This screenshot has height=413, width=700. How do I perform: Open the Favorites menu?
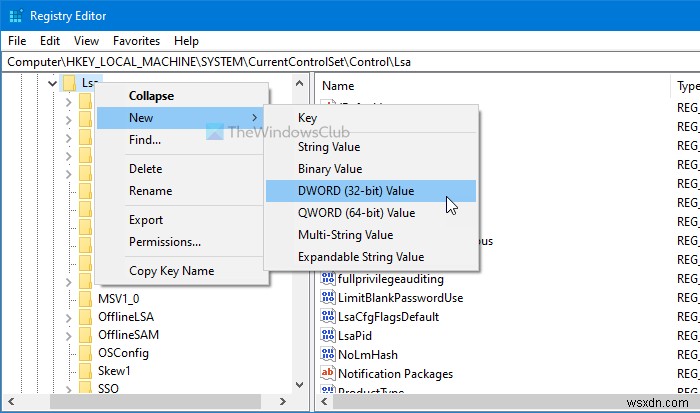point(136,41)
